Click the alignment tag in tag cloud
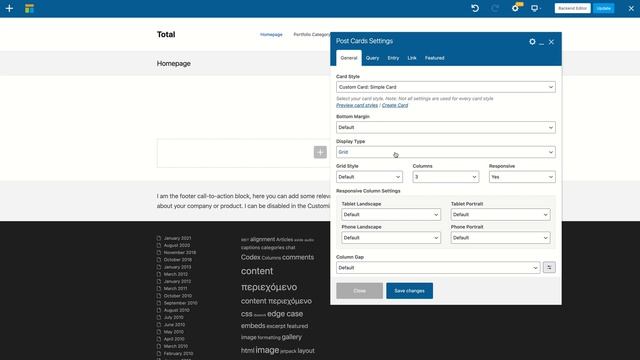The image size is (640, 360). pyautogui.click(x=262, y=240)
